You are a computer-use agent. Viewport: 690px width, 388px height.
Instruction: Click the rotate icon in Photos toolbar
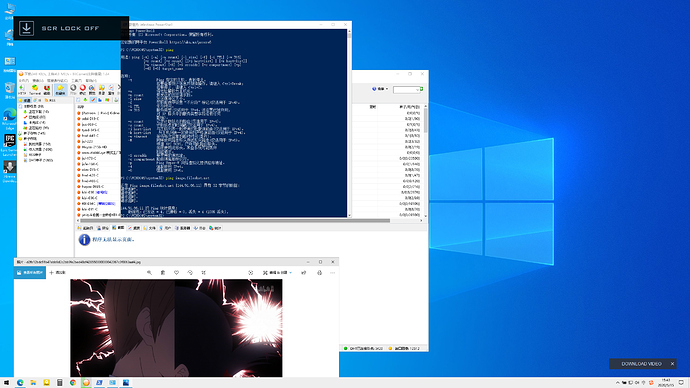pos(190,273)
